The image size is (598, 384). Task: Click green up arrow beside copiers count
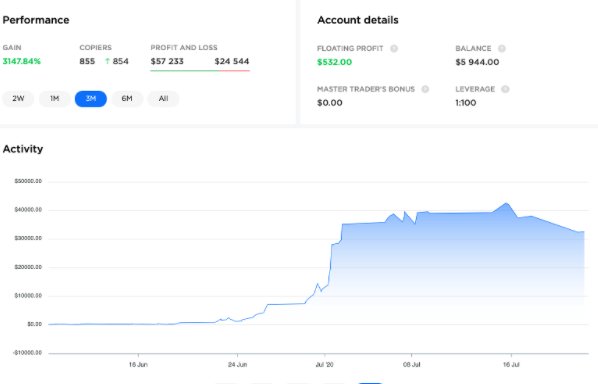tap(107, 61)
